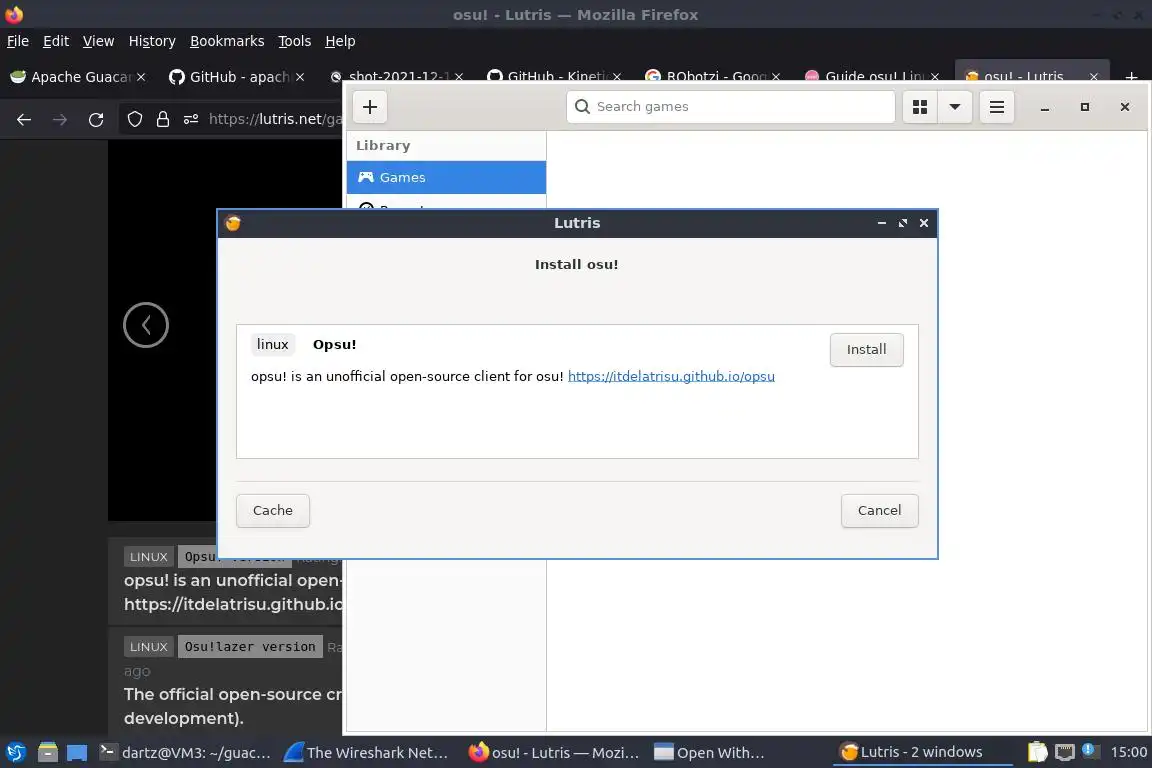Switch to the Open With taskbar entry
1152x768 pixels.
710,753
